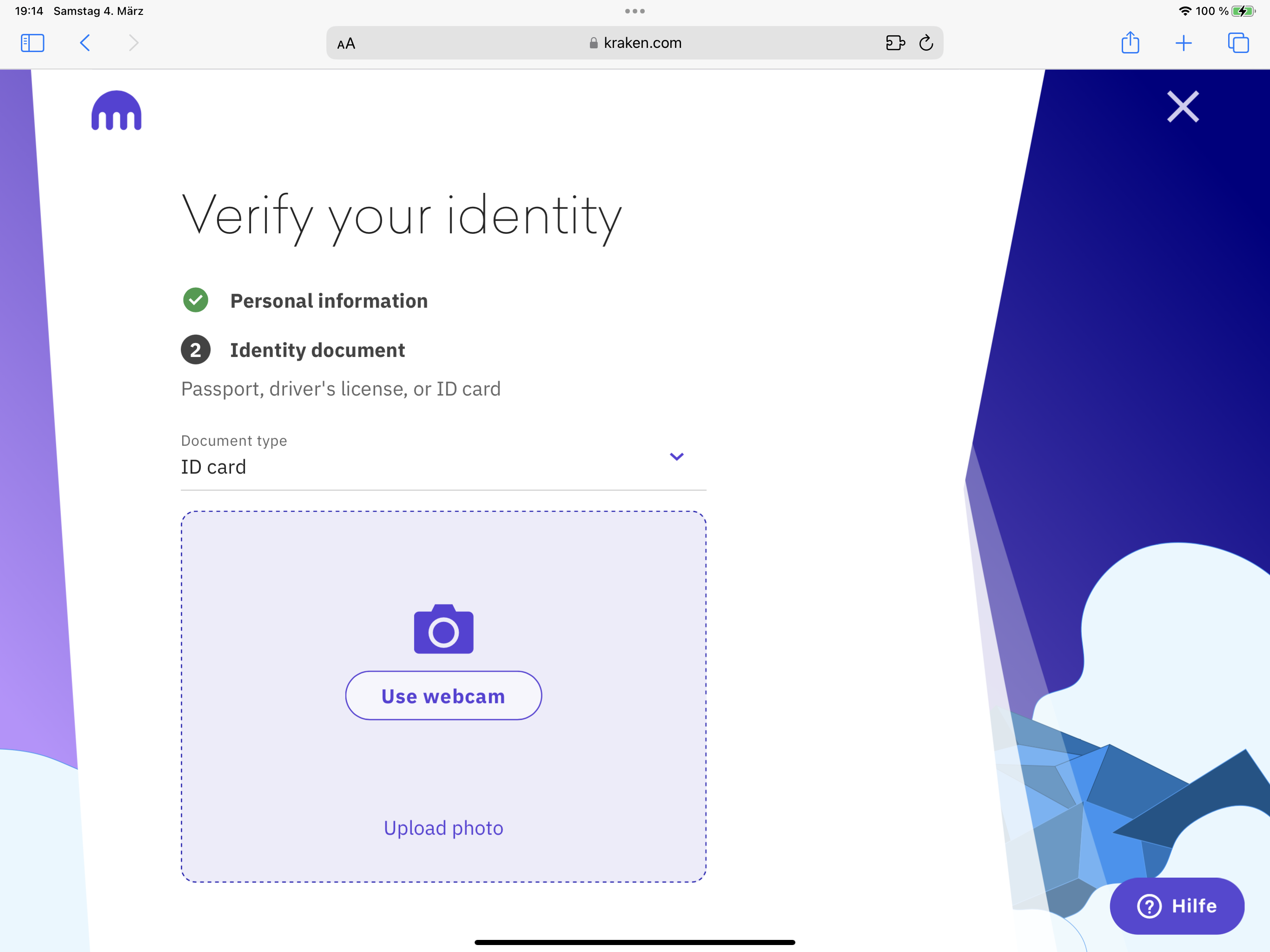This screenshot has height=952, width=1270.
Task: Tap the three-dot multitasking menu at the top
Action: pos(635,11)
